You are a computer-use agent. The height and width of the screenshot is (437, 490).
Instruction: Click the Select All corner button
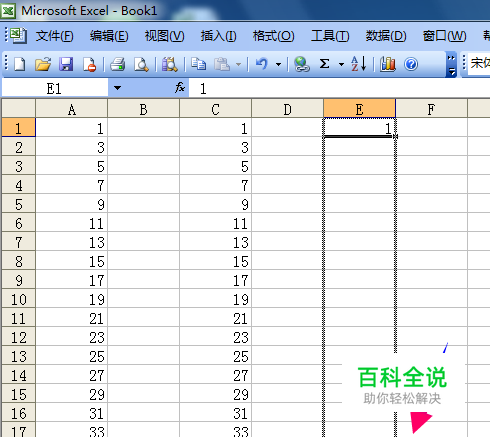(18, 108)
